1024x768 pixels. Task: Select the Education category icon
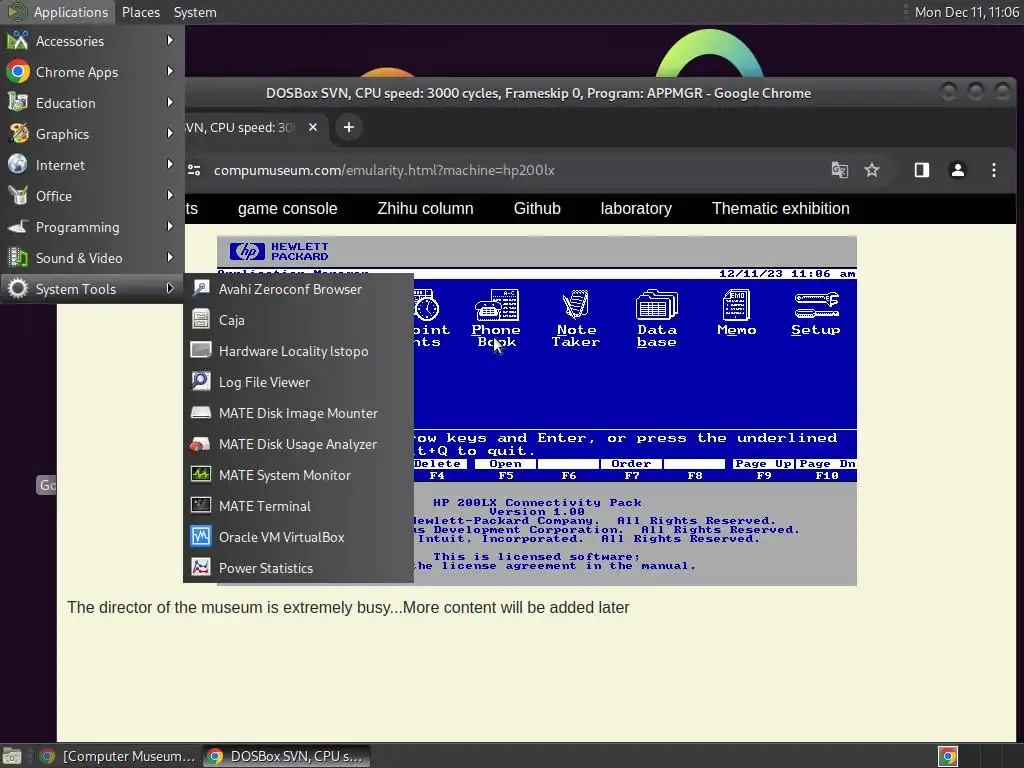[x=18, y=103]
